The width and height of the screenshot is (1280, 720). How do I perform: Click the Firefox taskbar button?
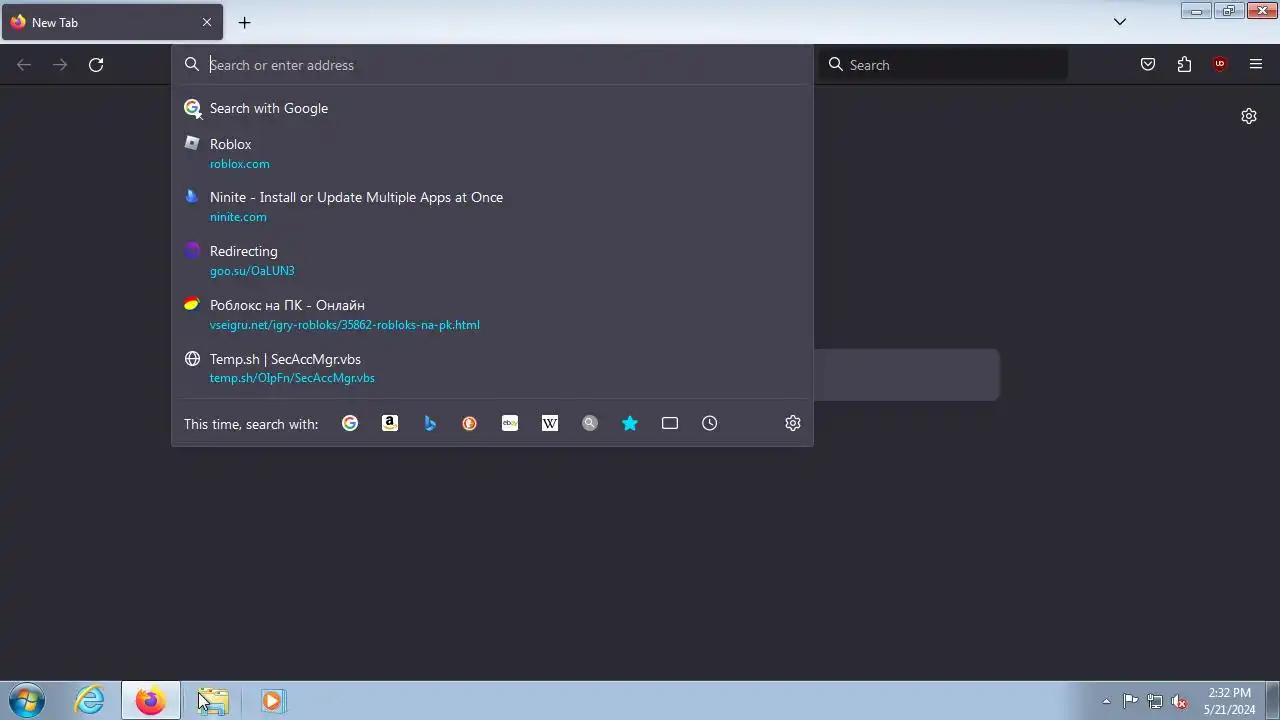click(151, 701)
